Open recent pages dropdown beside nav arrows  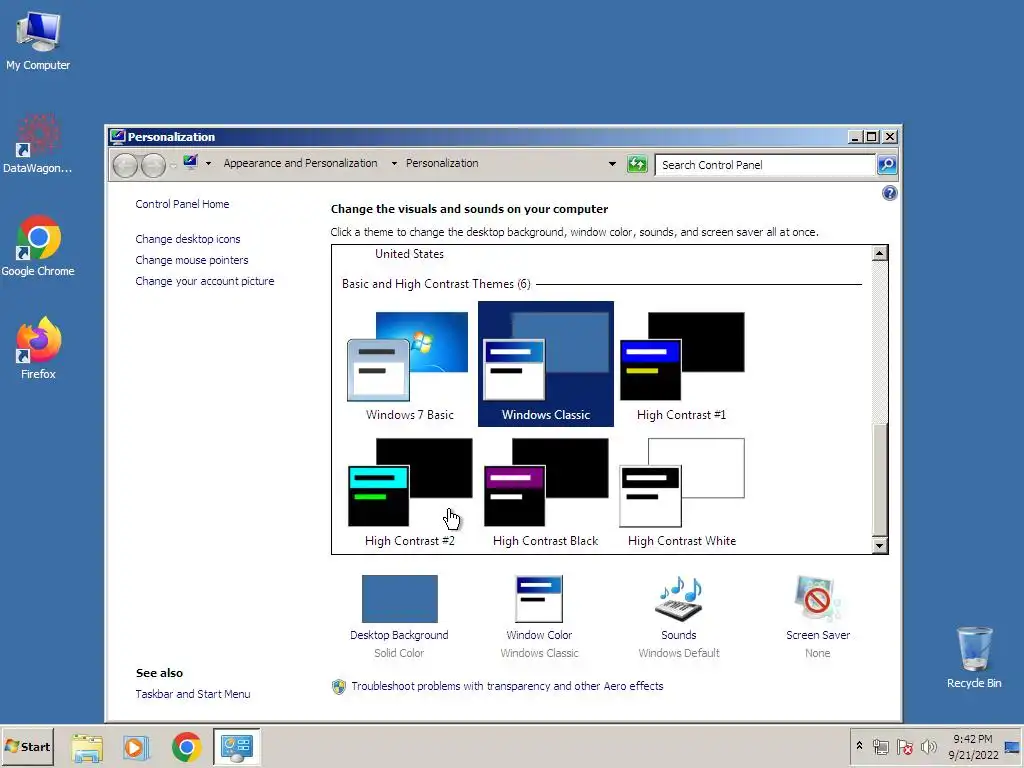click(x=173, y=165)
